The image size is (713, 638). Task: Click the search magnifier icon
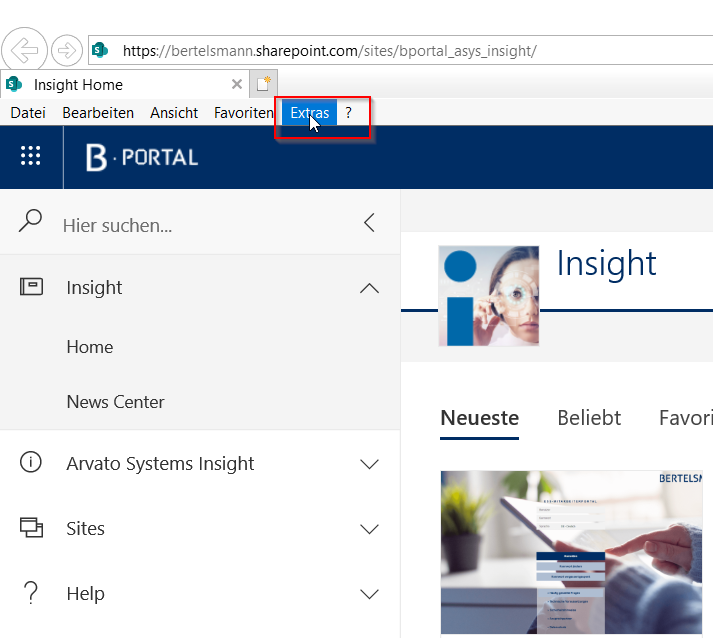(30, 221)
